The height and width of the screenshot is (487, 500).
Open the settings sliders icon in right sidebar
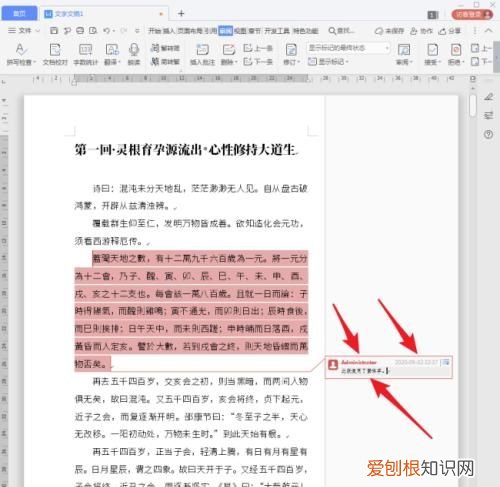pyautogui.click(x=489, y=115)
